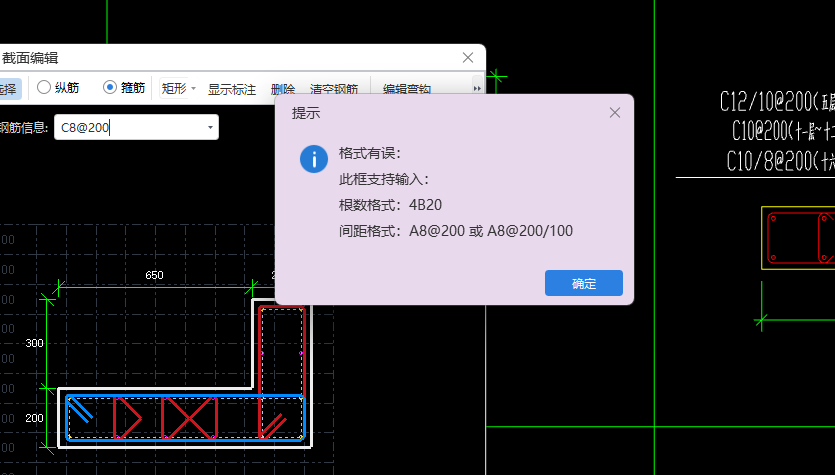Image resolution: width=835 pixels, height=475 pixels.
Task: Select the 纵筋 radio button
Action: pos(58,87)
